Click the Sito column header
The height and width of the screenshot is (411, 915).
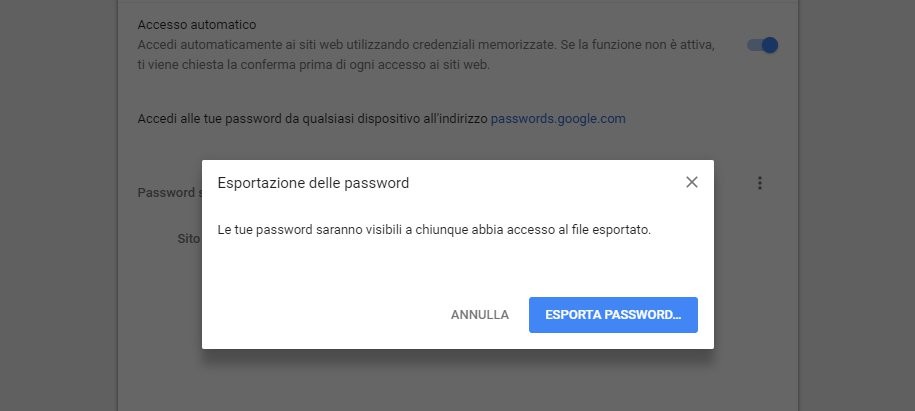pos(188,239)
